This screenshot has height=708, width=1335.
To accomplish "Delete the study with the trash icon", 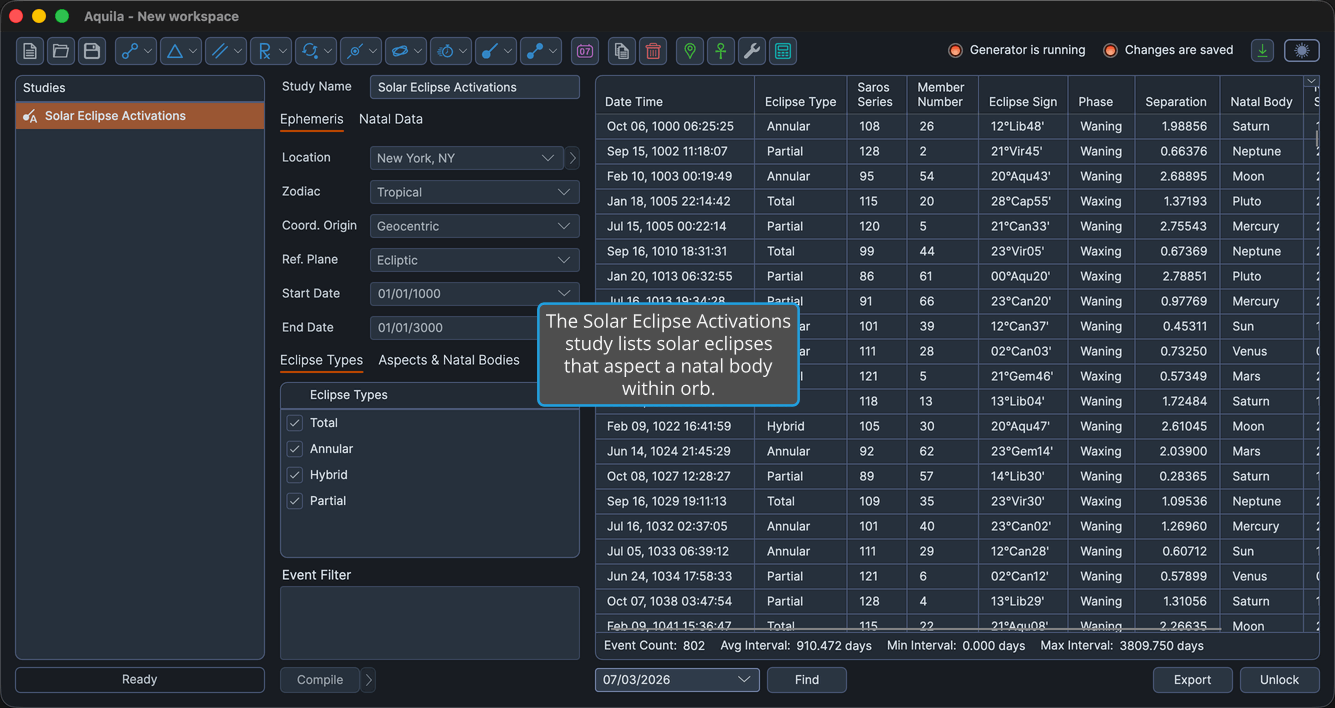I will (653, 51).
